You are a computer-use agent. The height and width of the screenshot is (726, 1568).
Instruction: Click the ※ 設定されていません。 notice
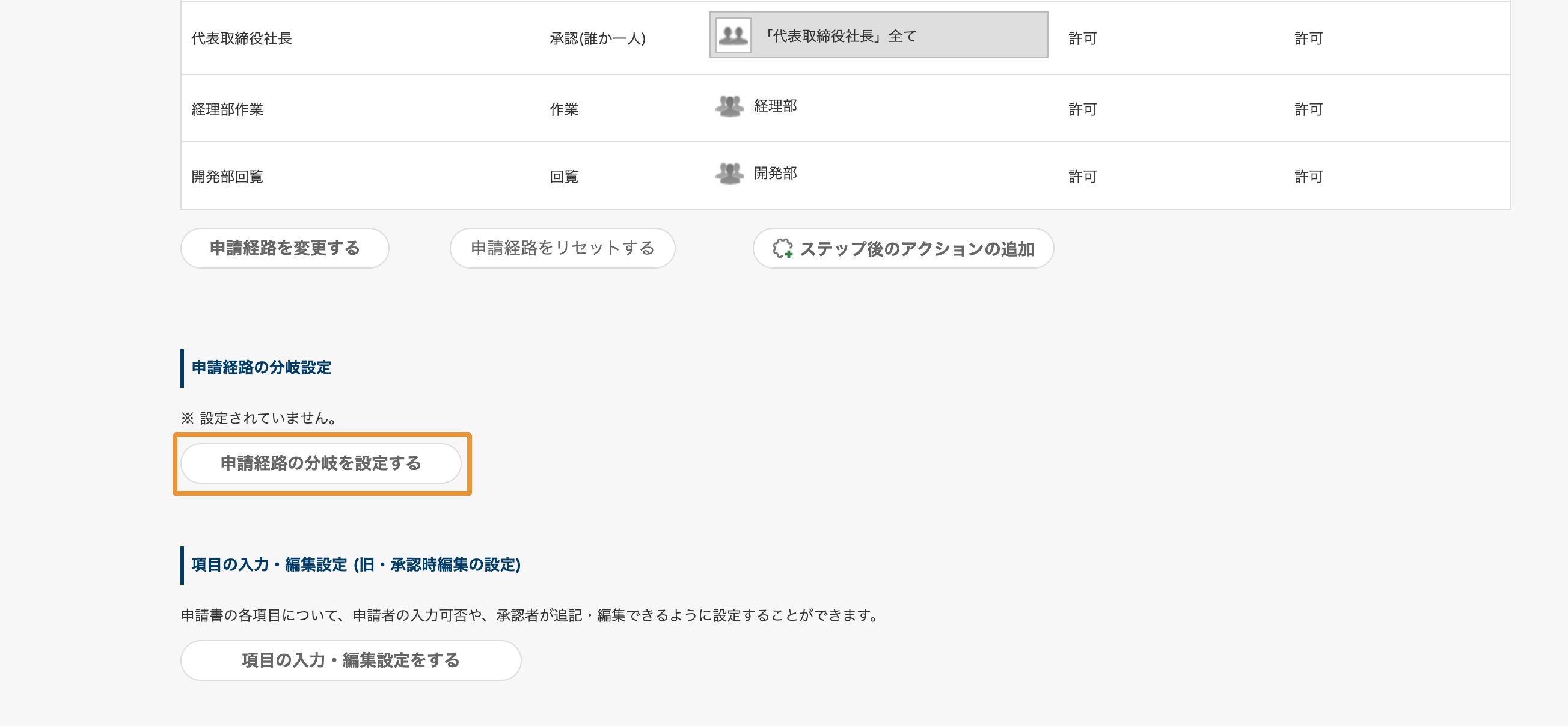[x=259, y=418]
